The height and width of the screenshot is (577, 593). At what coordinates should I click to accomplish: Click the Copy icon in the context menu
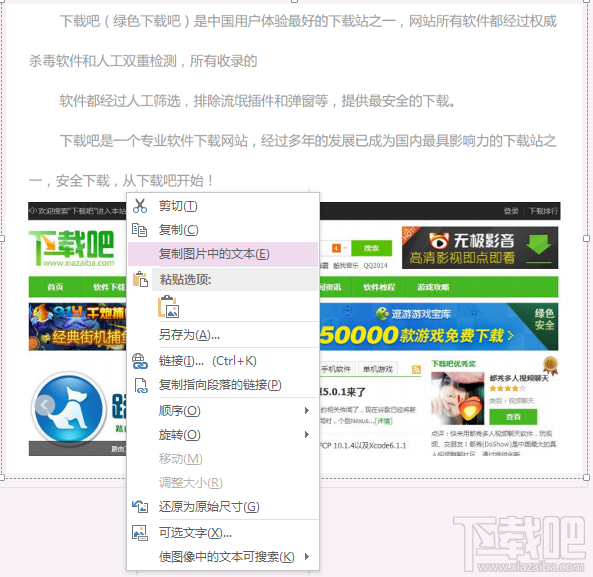click(x=140, y=230)
